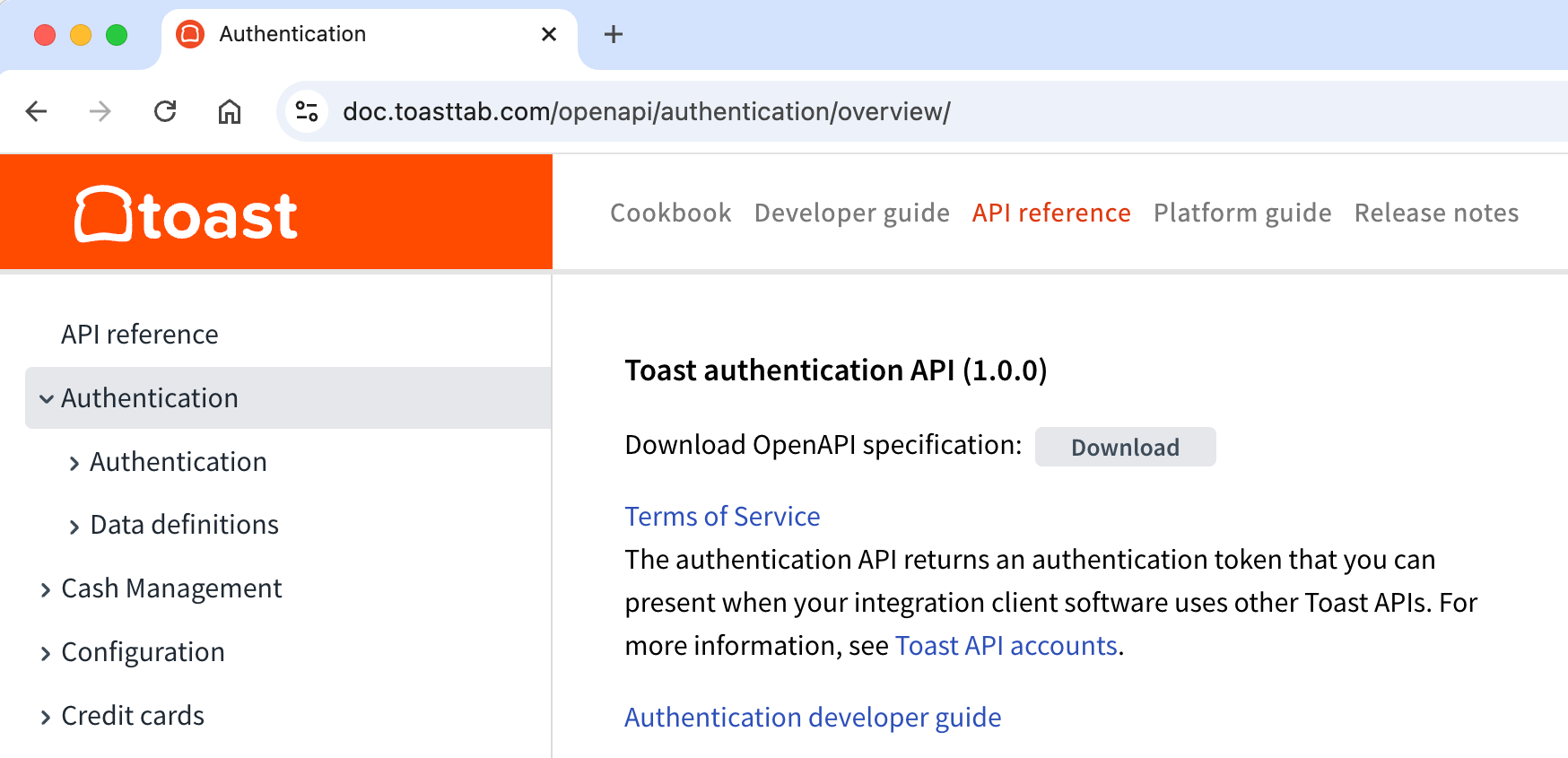
Task: Expand the Configuration chevron
Action: [46, 654]
